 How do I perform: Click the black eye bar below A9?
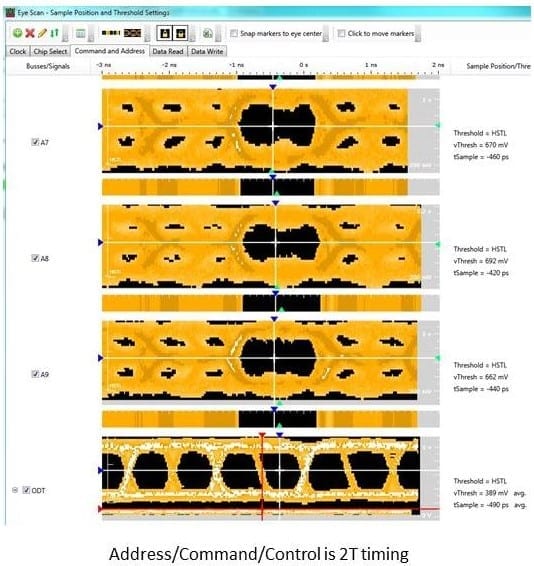(x=277, y=419)
